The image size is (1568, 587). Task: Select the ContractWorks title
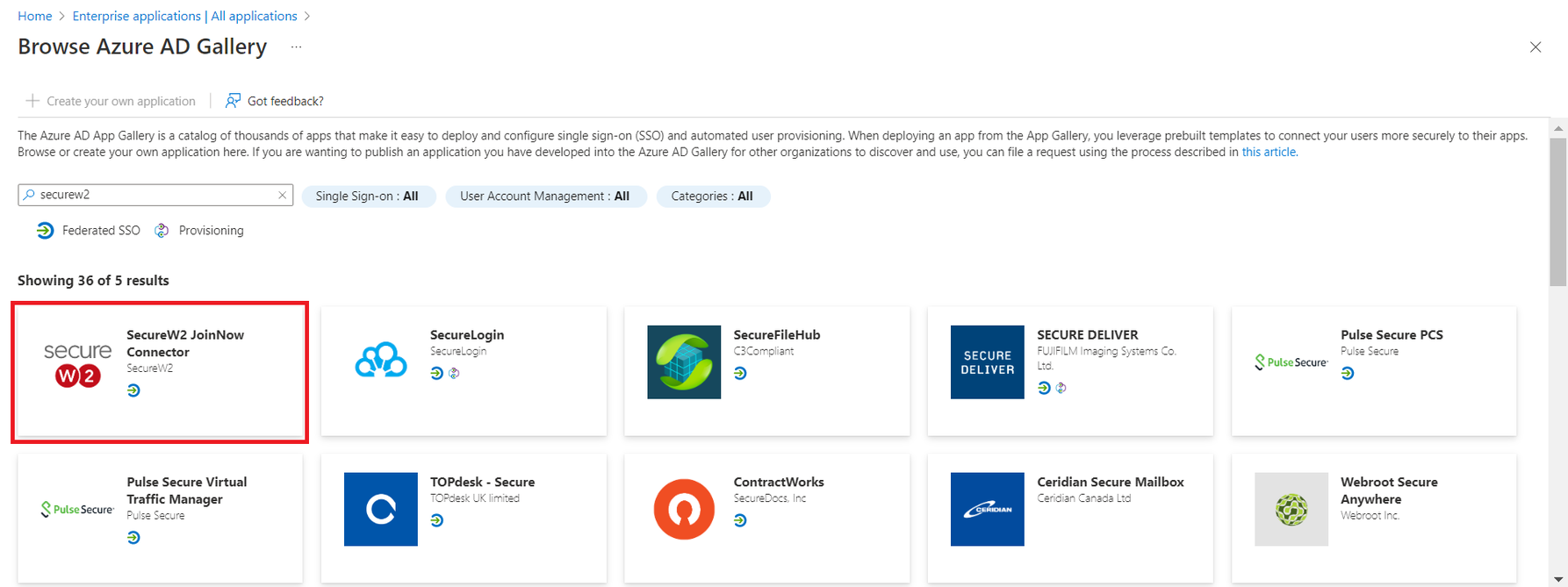coord(779,482)
